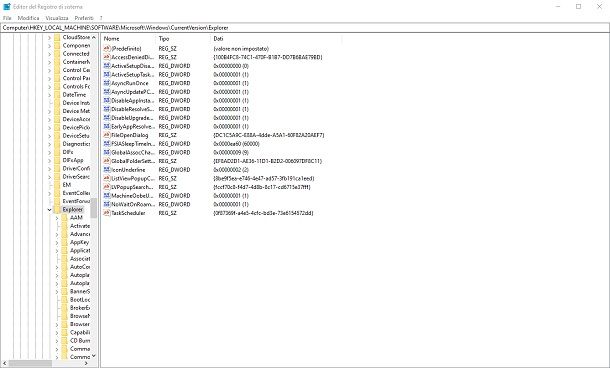Click the tree scrollbar up arrow
Viewport: 610px width, 368px height.
click(94, 37)
